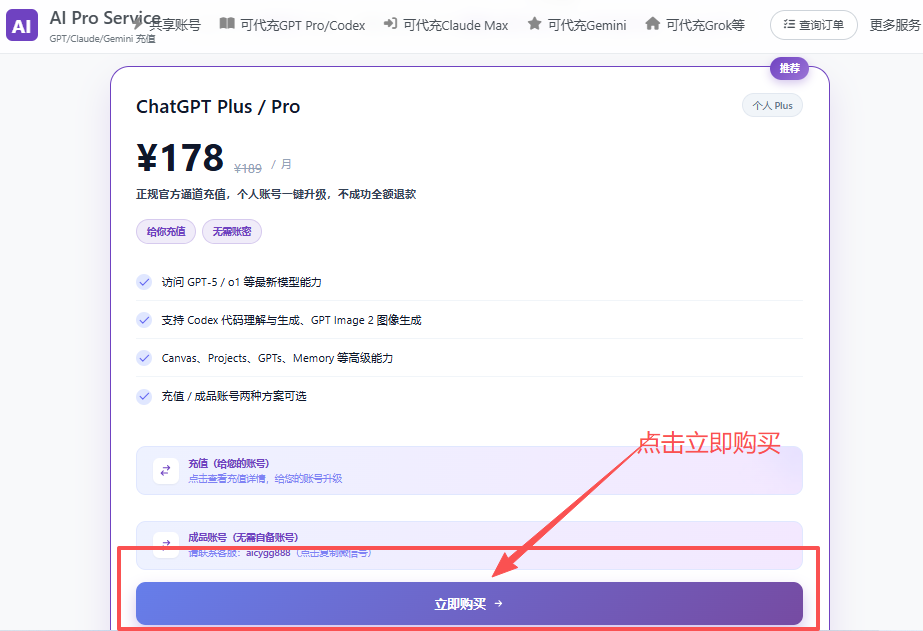The image size is (923, 631).
Task: Click book icon beside 可代充GPT Pro/Codex
Action: [227, 24]
